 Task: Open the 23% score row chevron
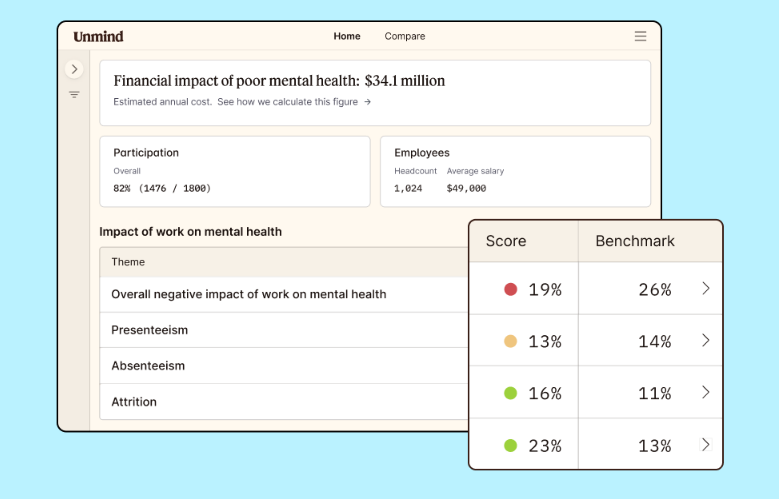706,445
